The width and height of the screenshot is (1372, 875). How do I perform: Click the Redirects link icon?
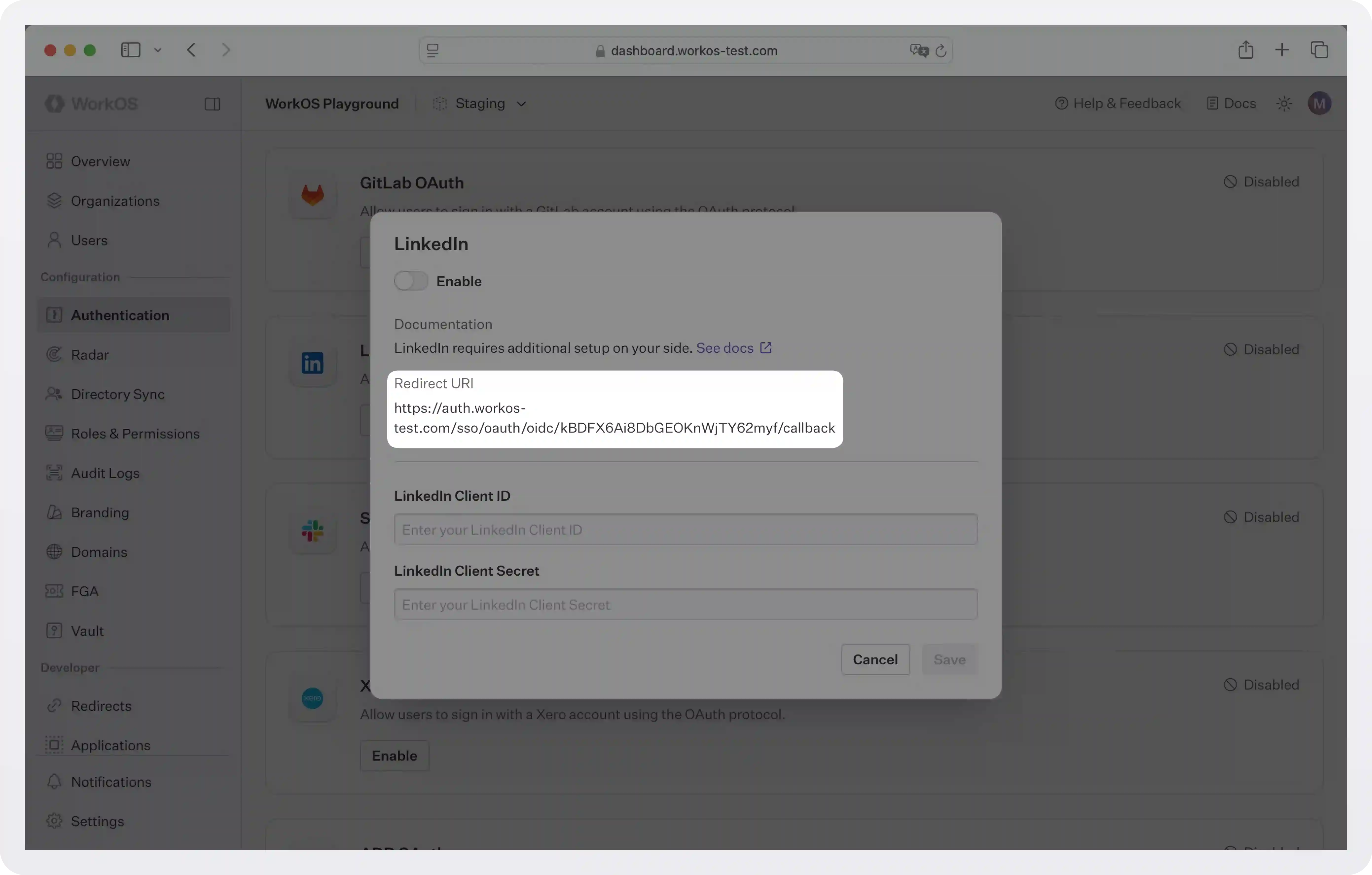coord(54,705)
